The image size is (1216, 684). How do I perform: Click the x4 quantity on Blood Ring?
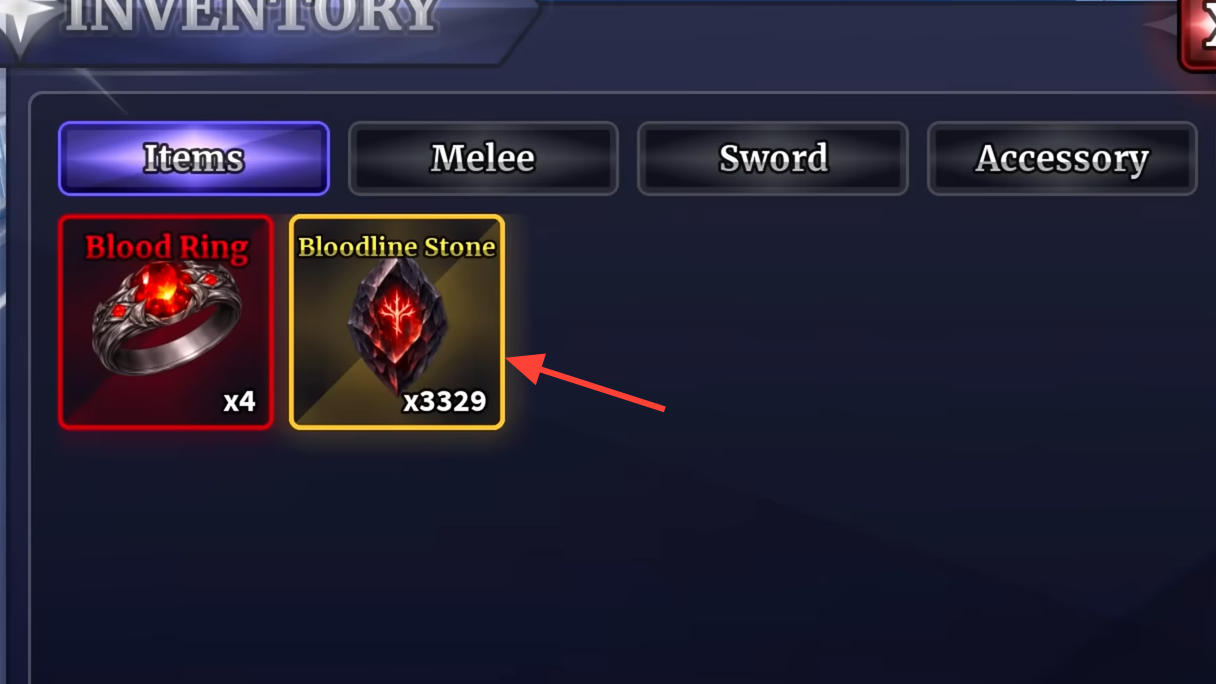239,402
